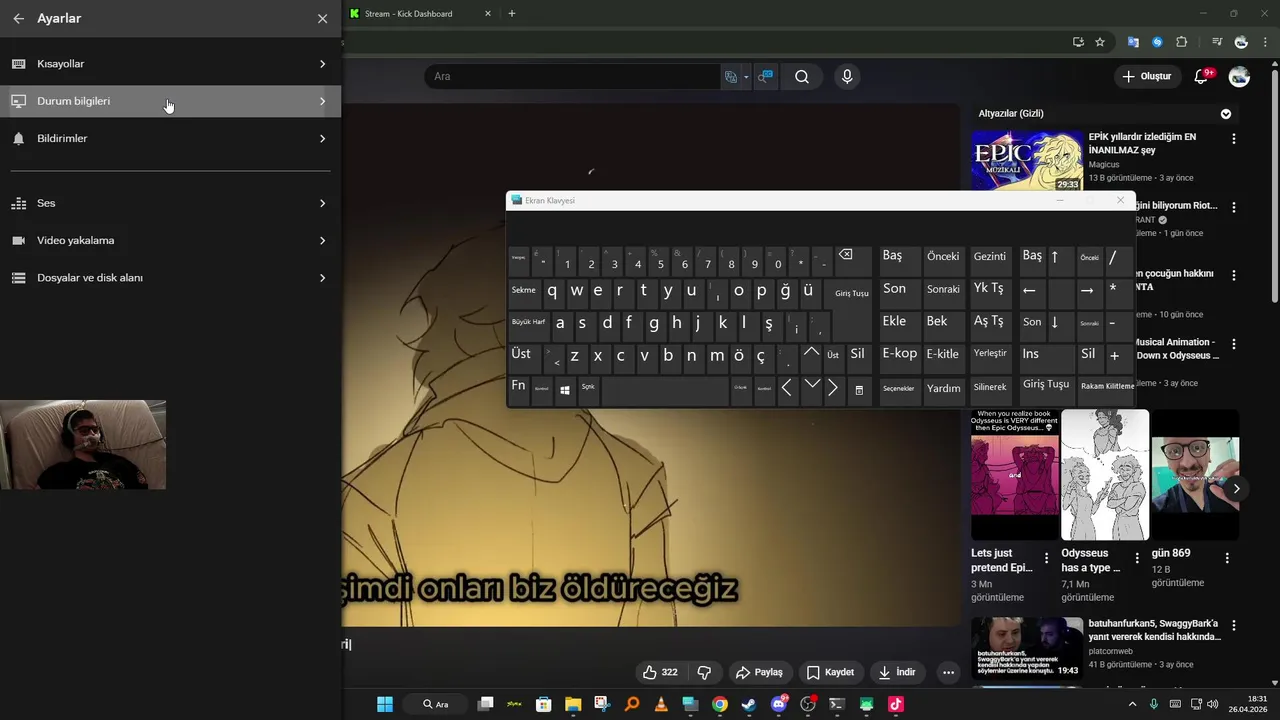Open Chrome media control icon

click(1217, 42)
